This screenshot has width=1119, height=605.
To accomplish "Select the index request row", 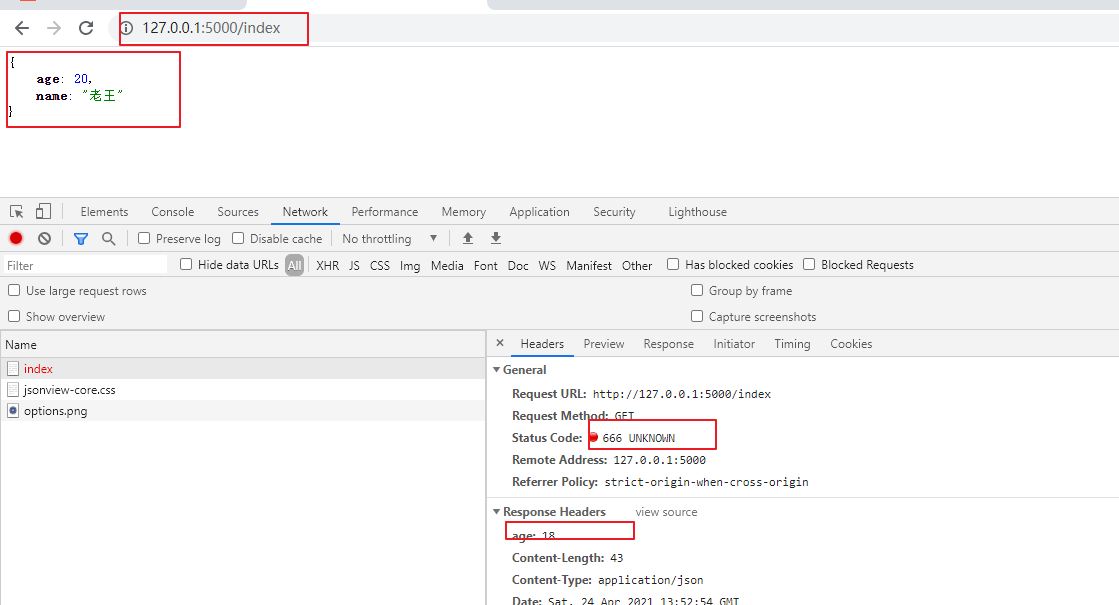I will (x=243, y=369).
